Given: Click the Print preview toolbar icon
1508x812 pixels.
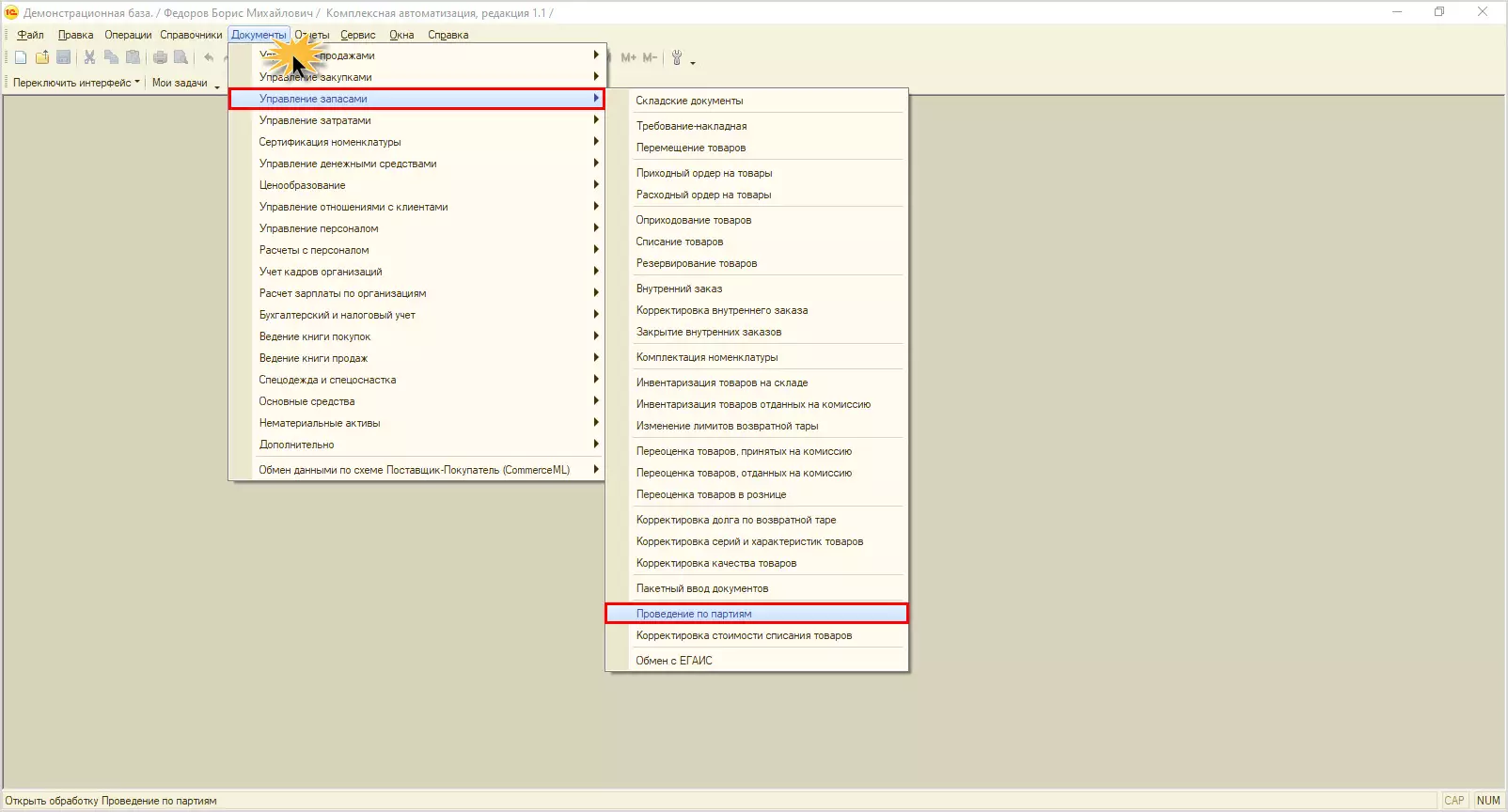Looking at the screenshot, I should (x=181, y=57).
